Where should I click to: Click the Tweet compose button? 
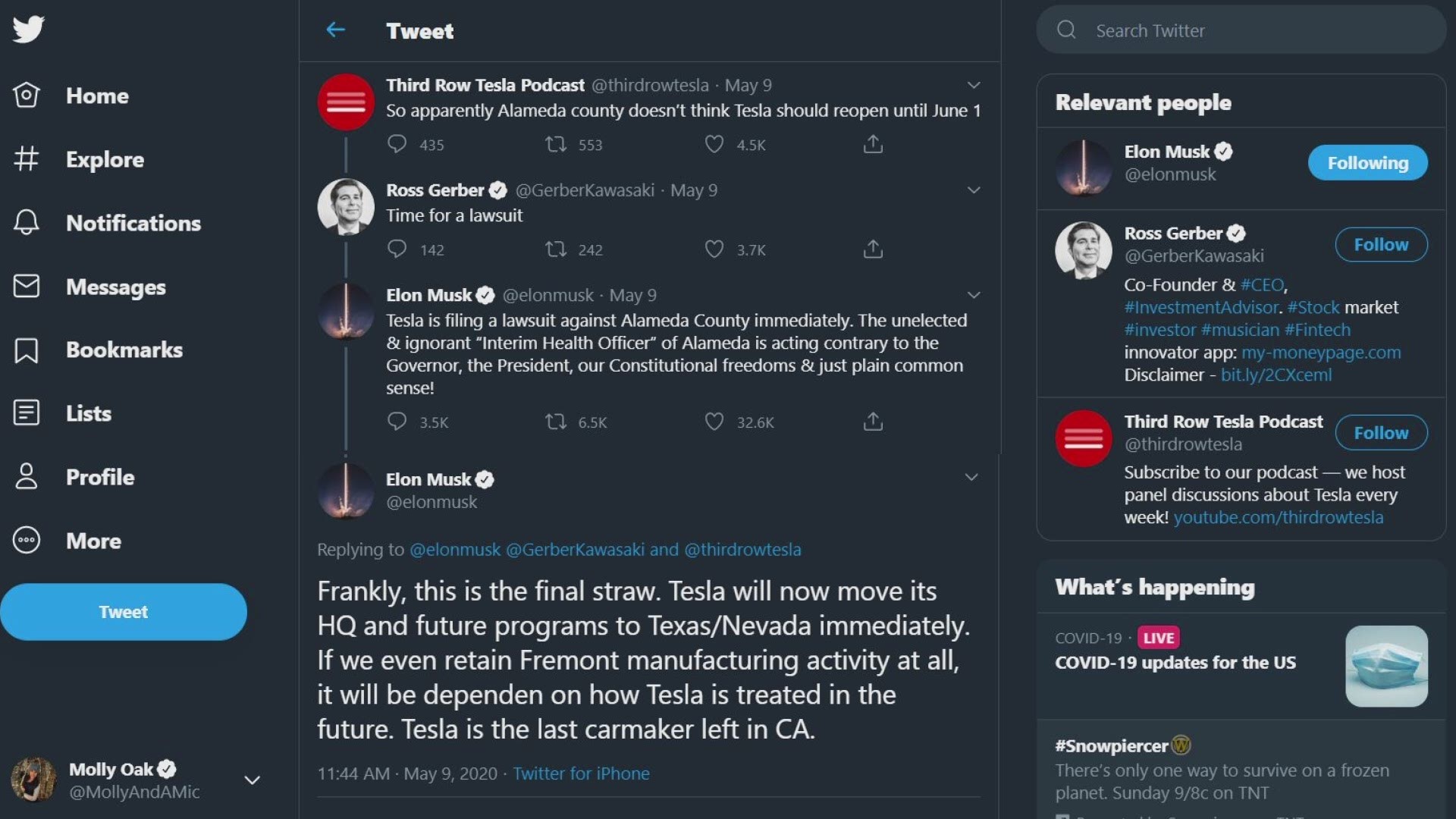point(123,611)
